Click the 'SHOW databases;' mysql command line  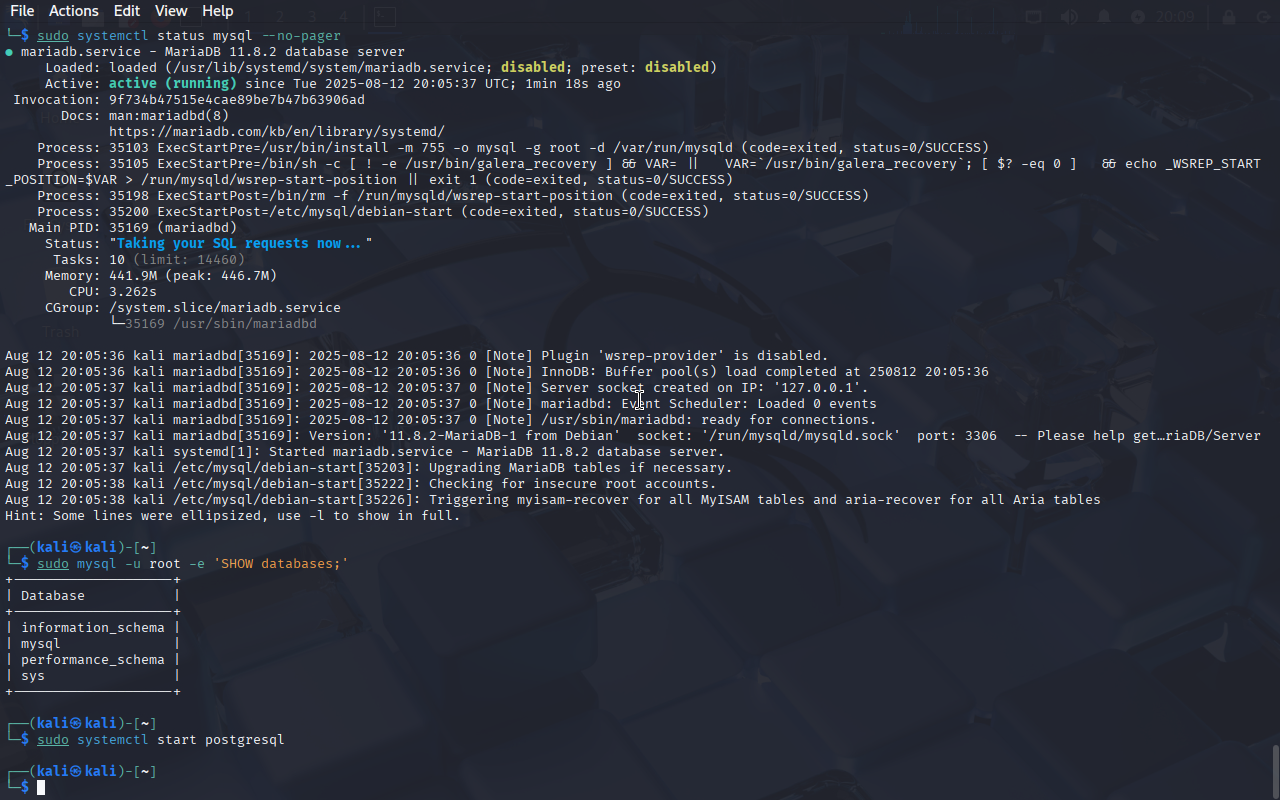pyautogui.click(x=193, y=564)
